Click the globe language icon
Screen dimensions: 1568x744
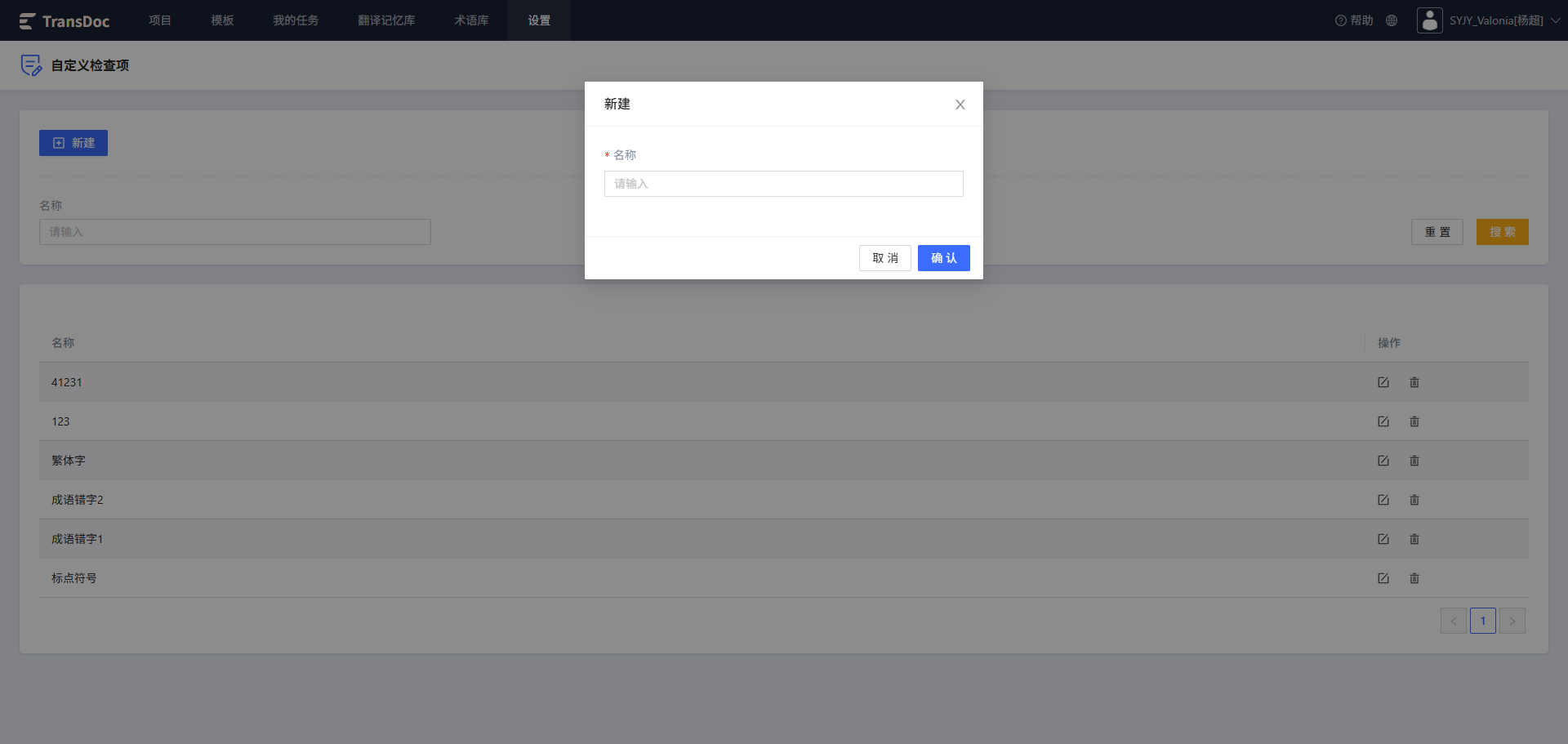point(1392,20)
